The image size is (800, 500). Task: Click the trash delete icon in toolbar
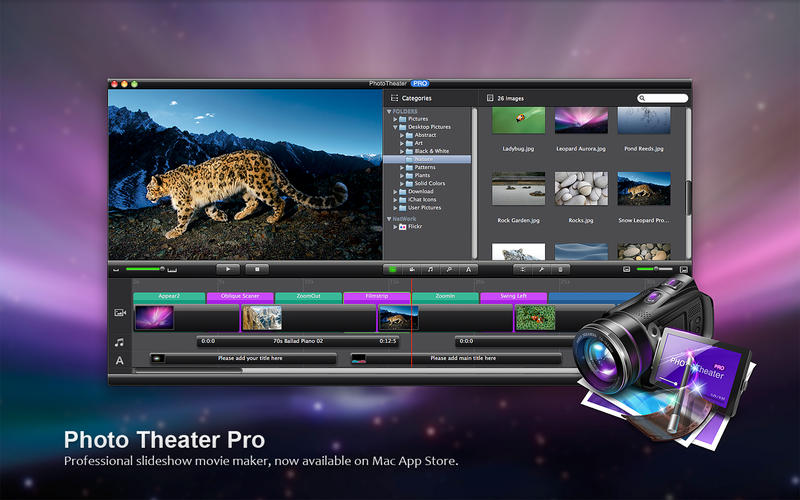pyautogui.click(x=560, y=269)
